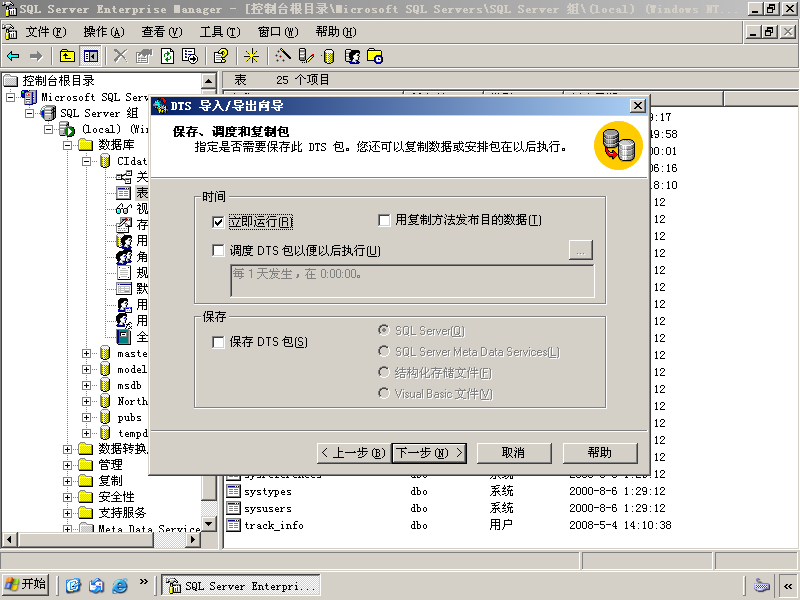Expand the model database node

[86, 369]
